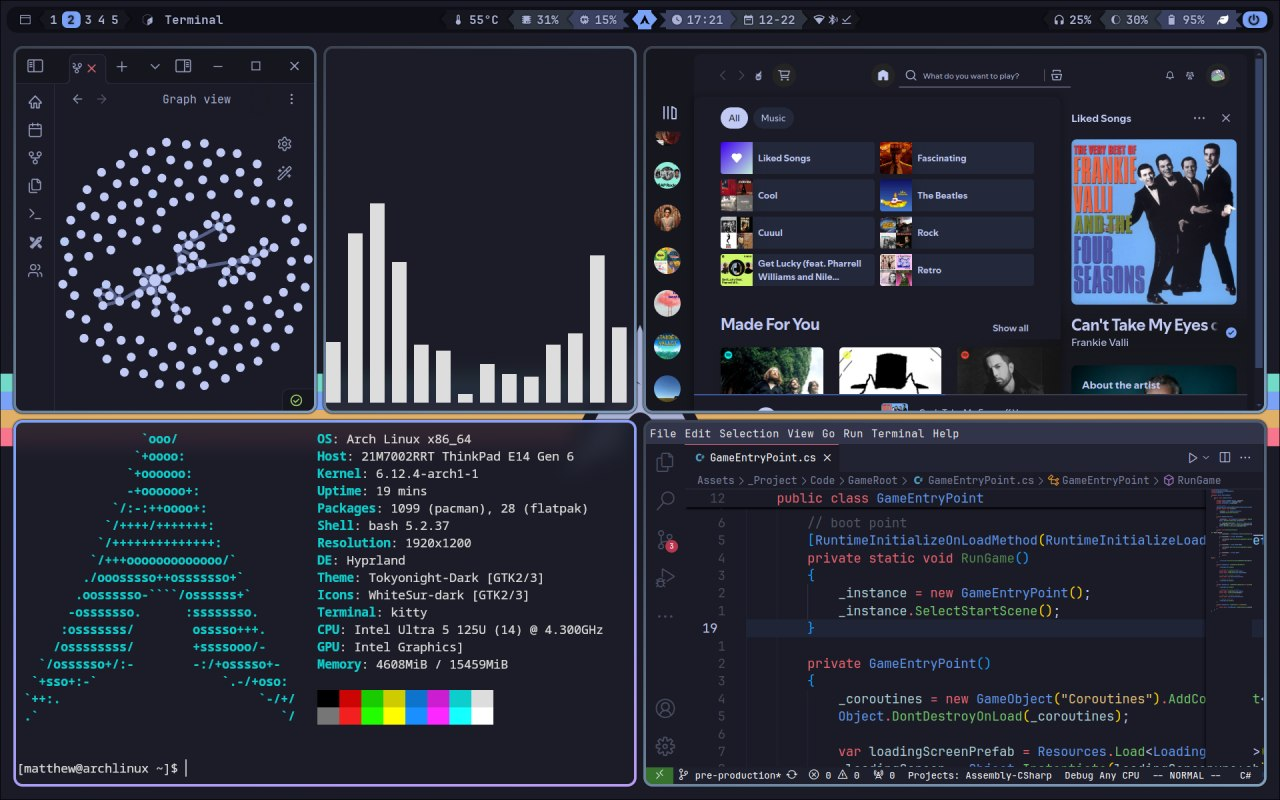Screen dimensions: 1280x800
Task: Click the Frankie Valli album cover art
Action: click(1154, 221)
